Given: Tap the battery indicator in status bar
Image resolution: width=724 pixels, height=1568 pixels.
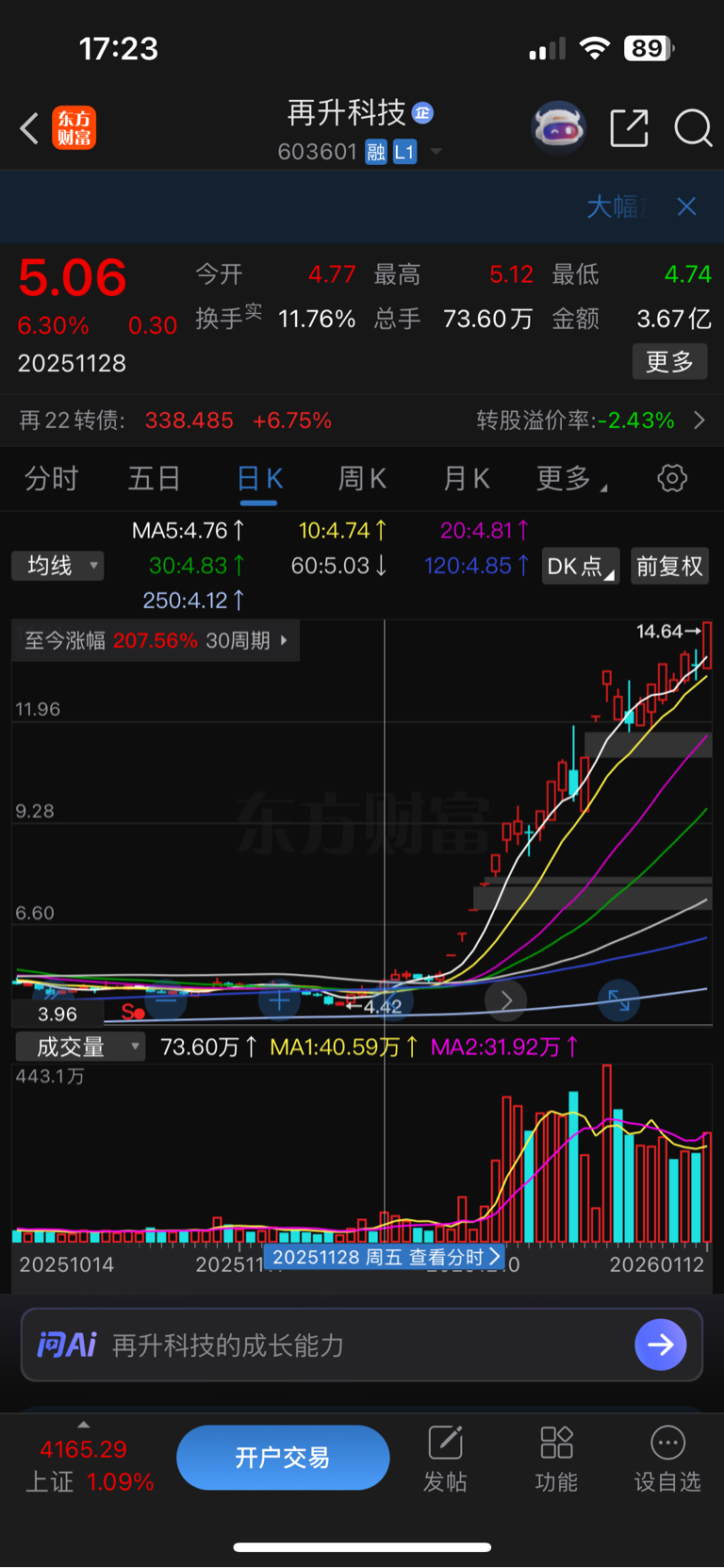Looking at the screenshot, I should coord(649,48).
